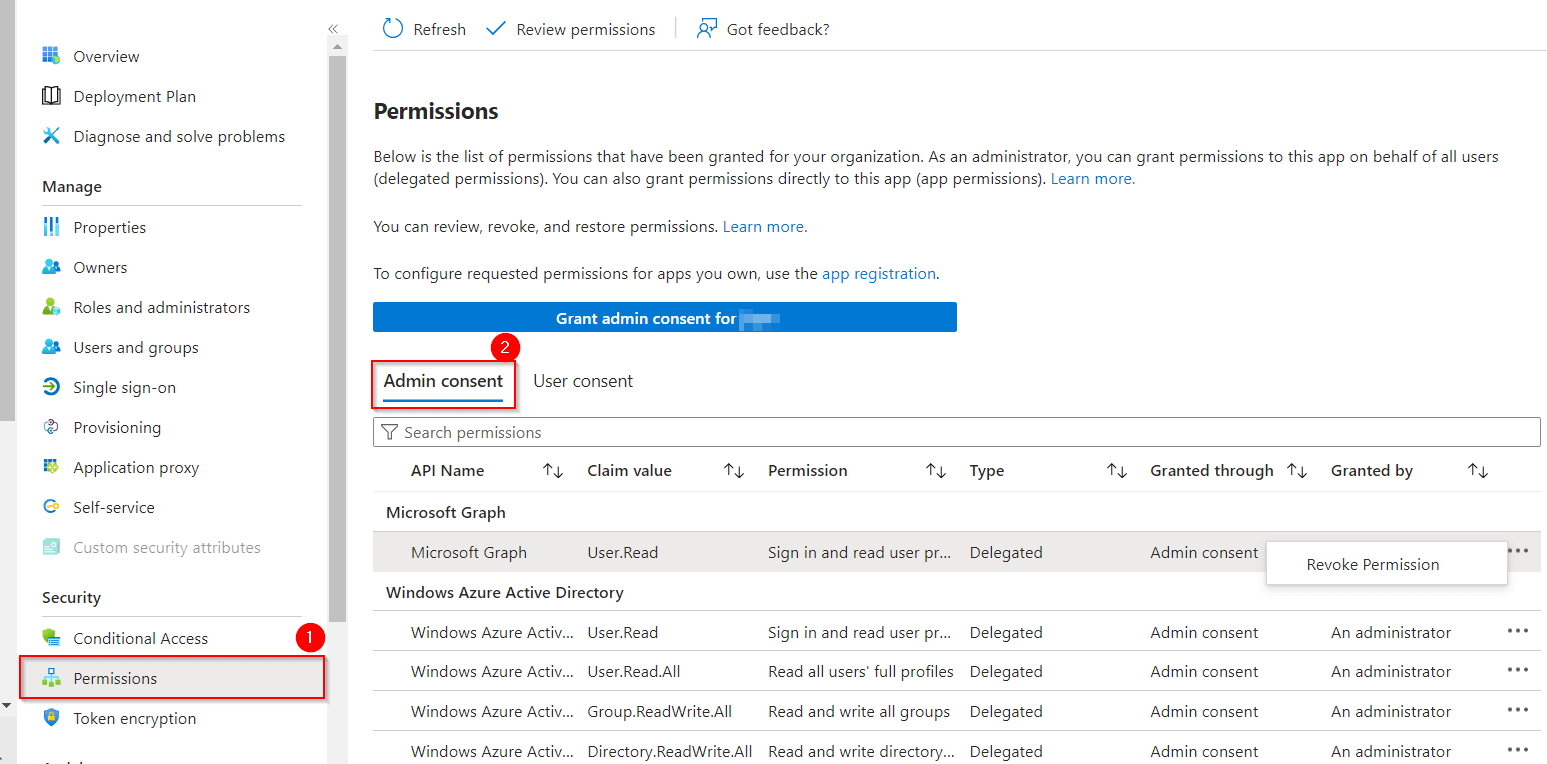Screen dimensions: 1547x764
Task: Click the Search permissions input field
Action: coord(700,431)
